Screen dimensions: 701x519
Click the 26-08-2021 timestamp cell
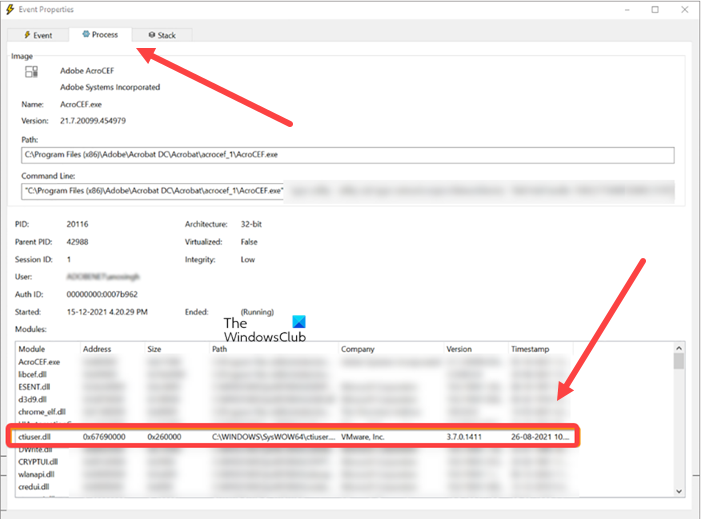click(x=540, y=437)
